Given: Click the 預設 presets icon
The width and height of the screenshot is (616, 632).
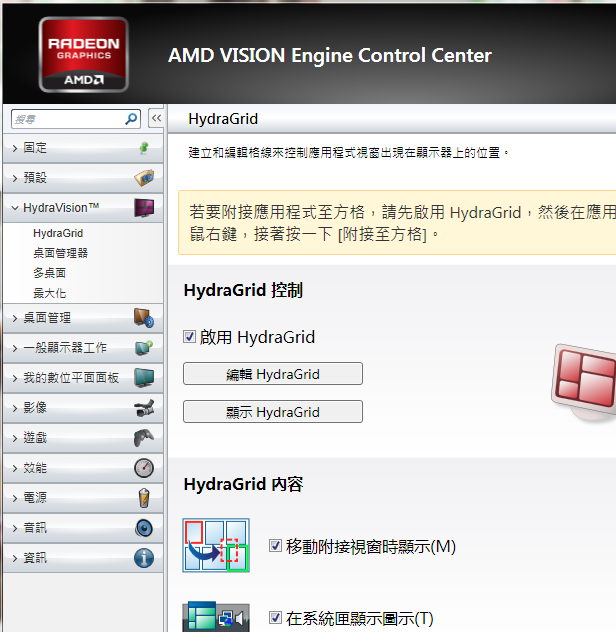Looking at the screenshot, I should (144, 178).
